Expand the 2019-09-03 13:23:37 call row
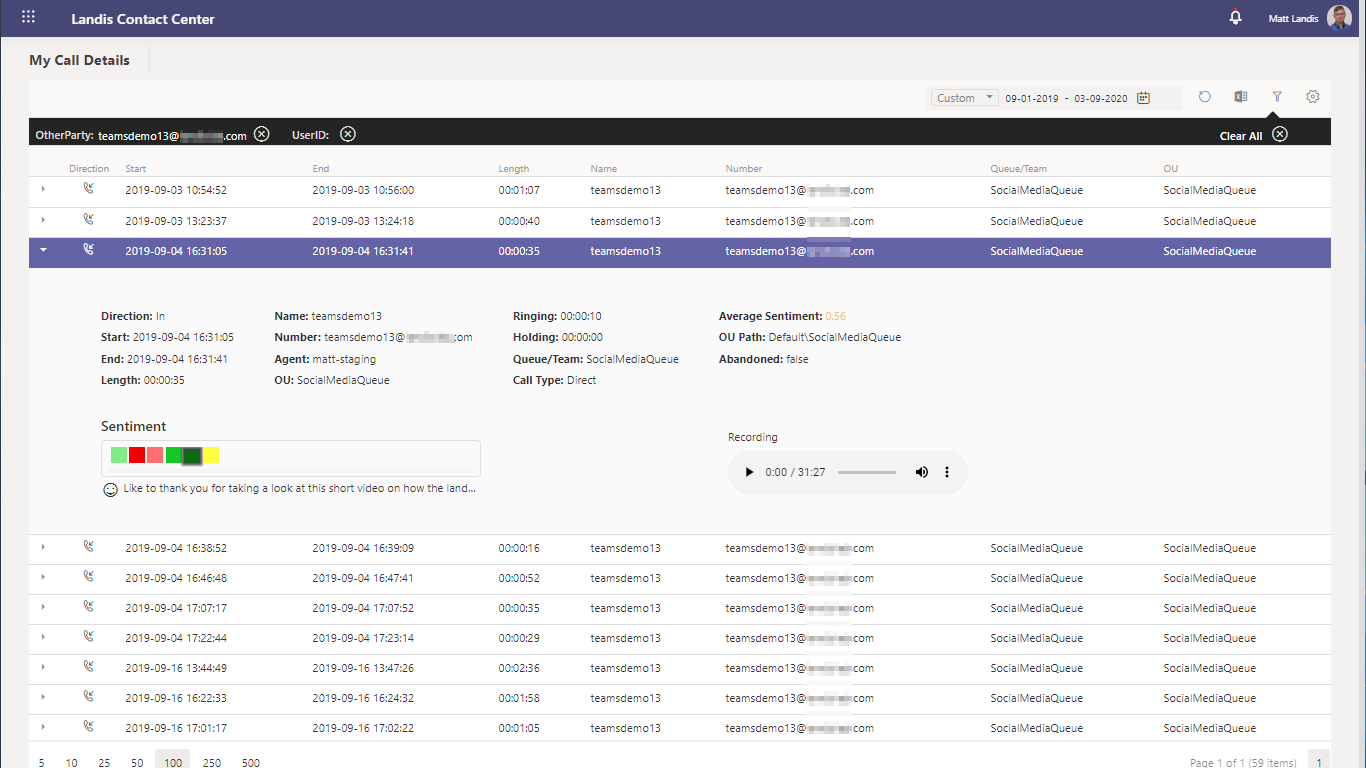The image size is (1366, 768). pyautogui.click(x=43, y=220)
